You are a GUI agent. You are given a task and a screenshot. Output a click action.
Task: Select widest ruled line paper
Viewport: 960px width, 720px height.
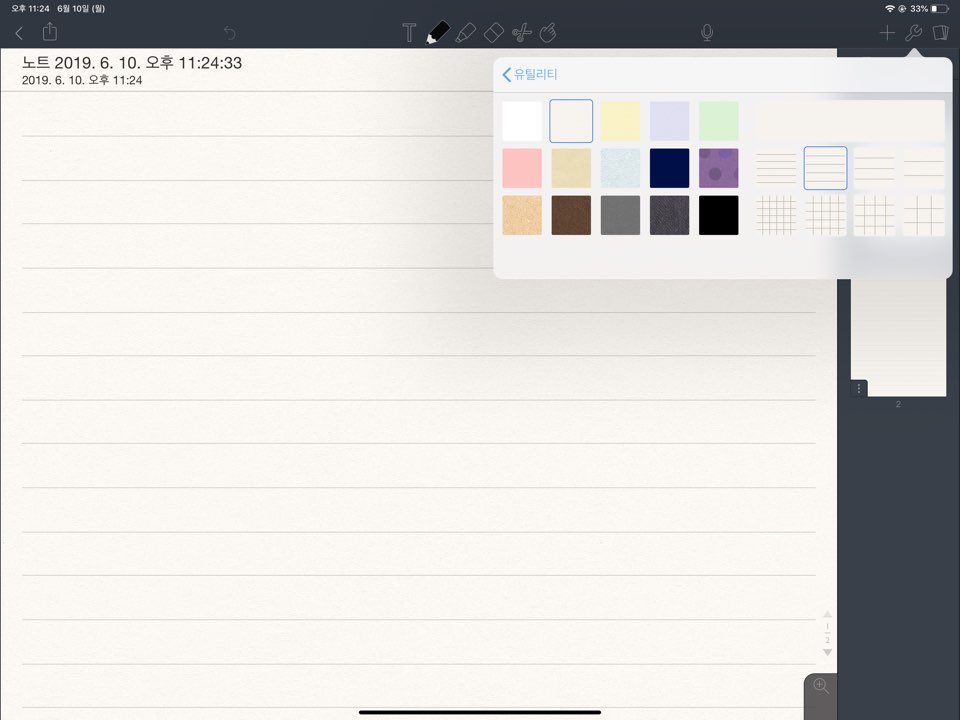pos(924,168)
